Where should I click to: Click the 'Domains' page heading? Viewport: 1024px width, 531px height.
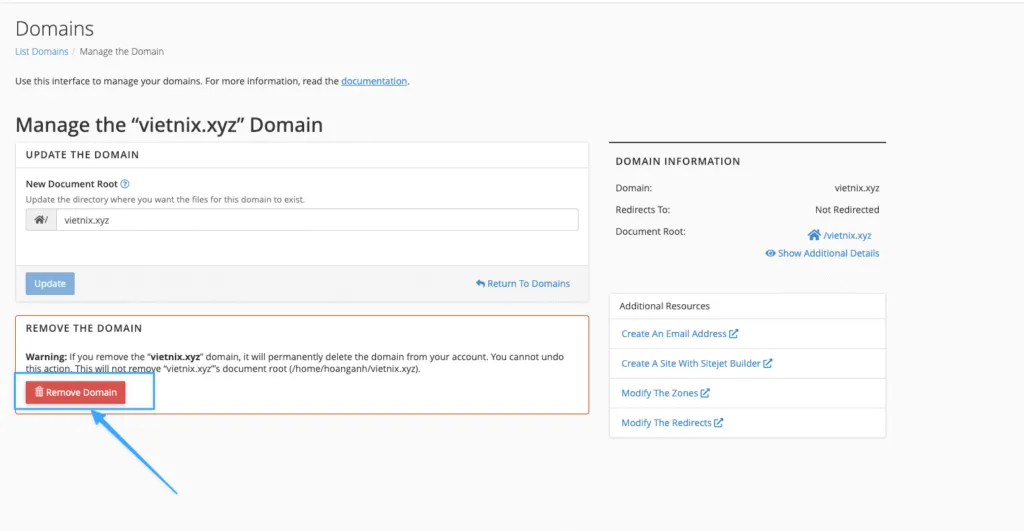pyautogui.click(x=55, y=29)
